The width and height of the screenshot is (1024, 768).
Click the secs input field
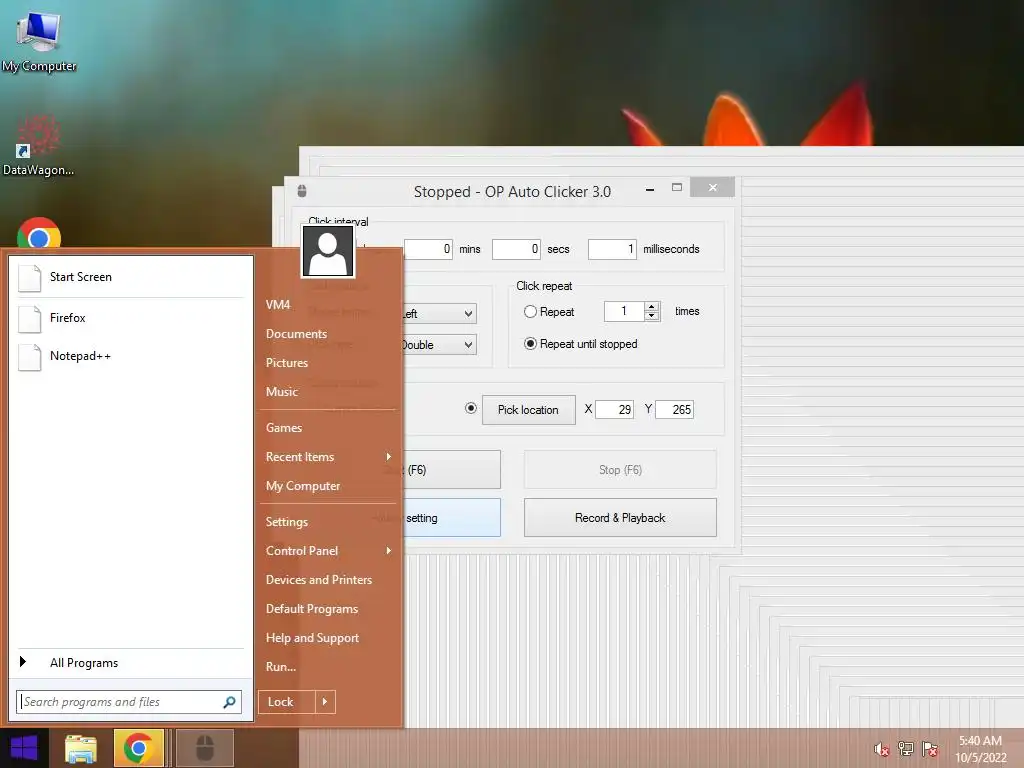516,249
